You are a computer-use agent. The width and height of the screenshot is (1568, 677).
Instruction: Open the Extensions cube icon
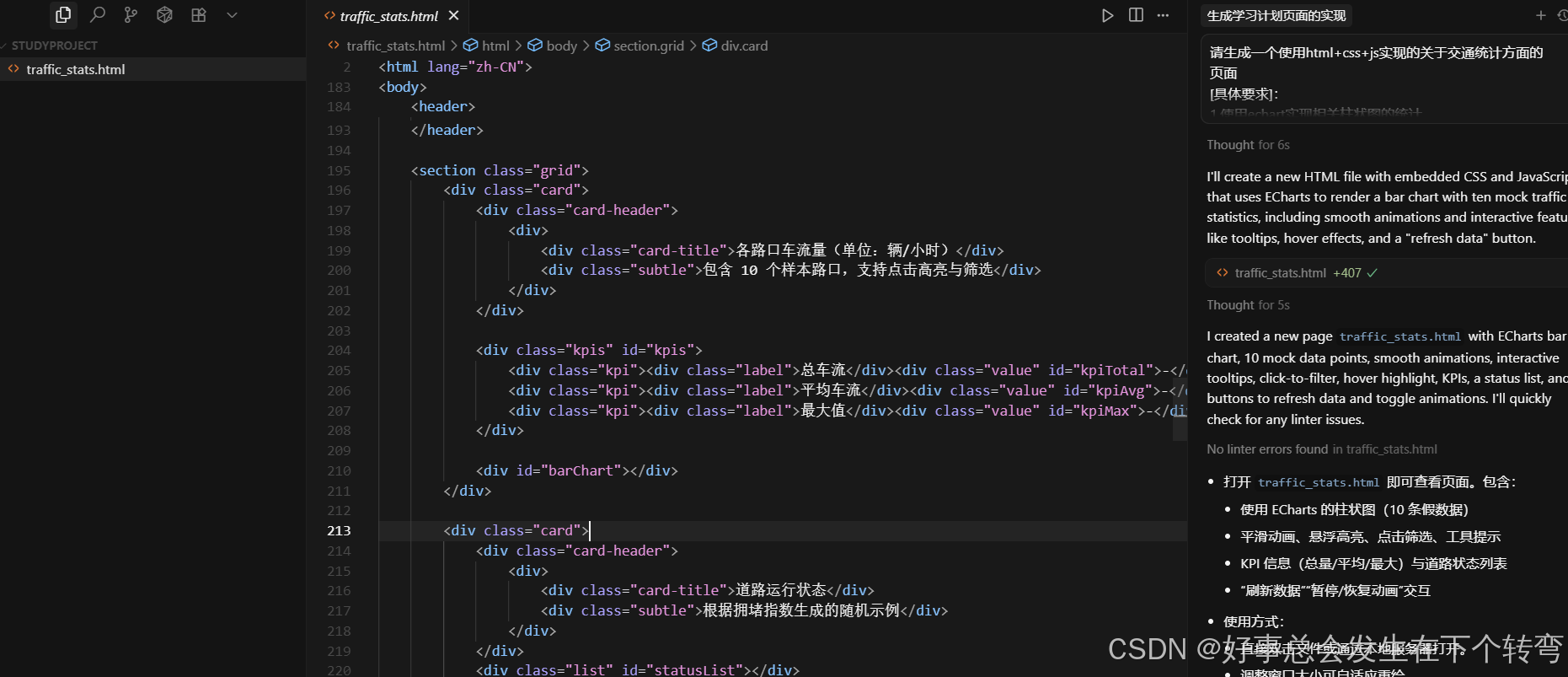pyautogui.click(x=165, y=15)
